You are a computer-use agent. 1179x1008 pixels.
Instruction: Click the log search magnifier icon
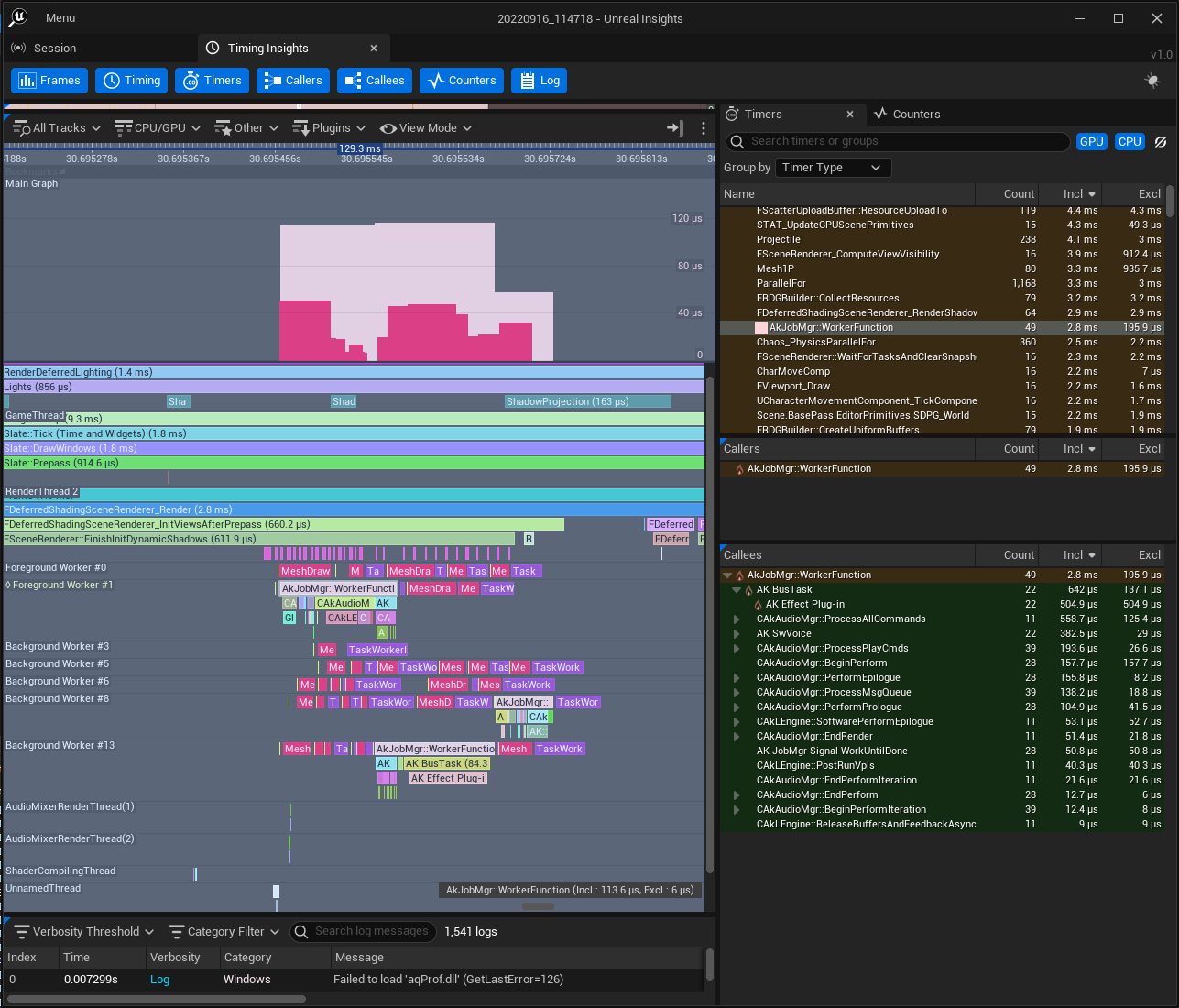[x=301, y=932]
